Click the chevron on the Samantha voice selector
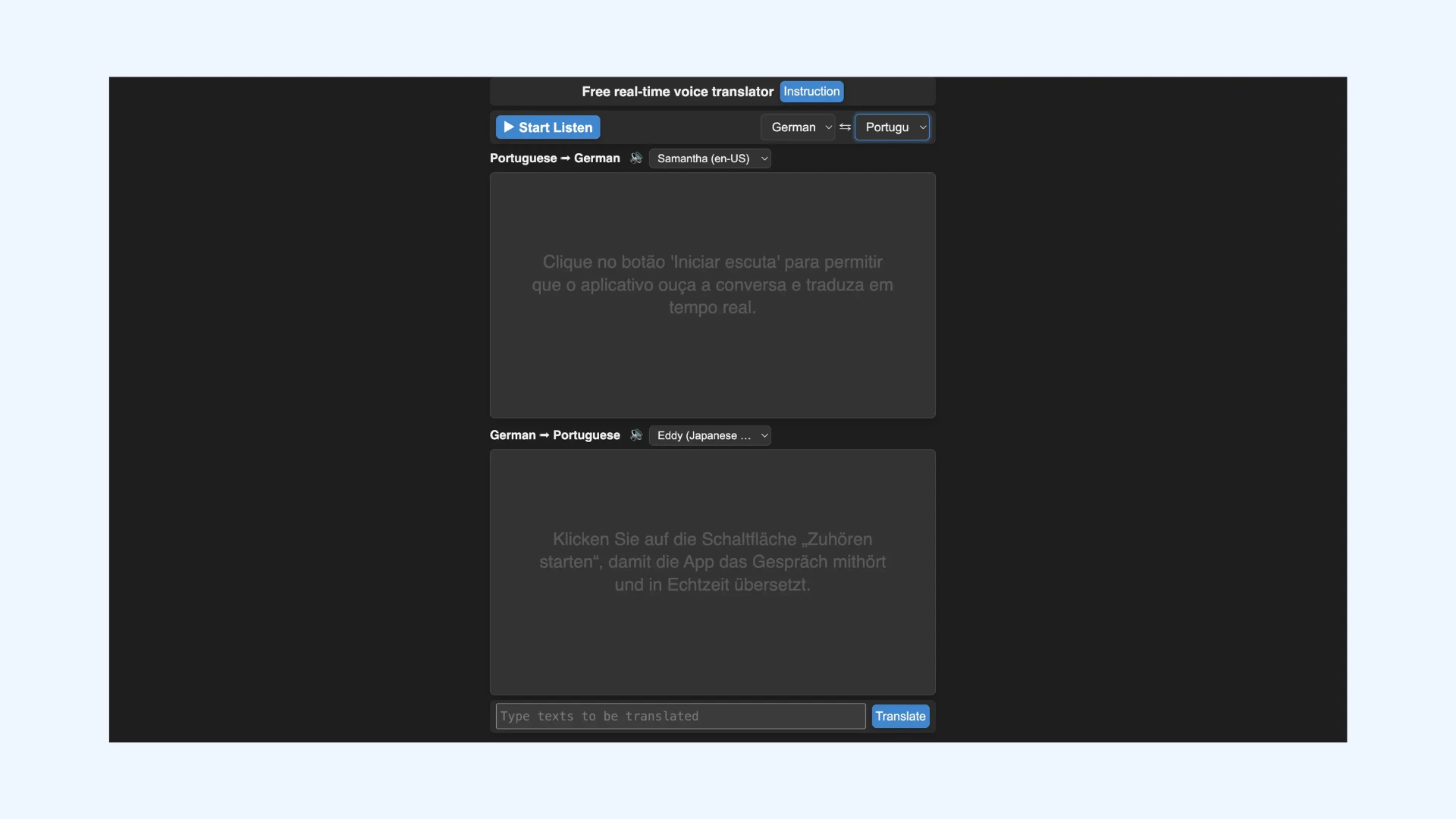Screen dimensions: 1456x819 click(763, 158)
